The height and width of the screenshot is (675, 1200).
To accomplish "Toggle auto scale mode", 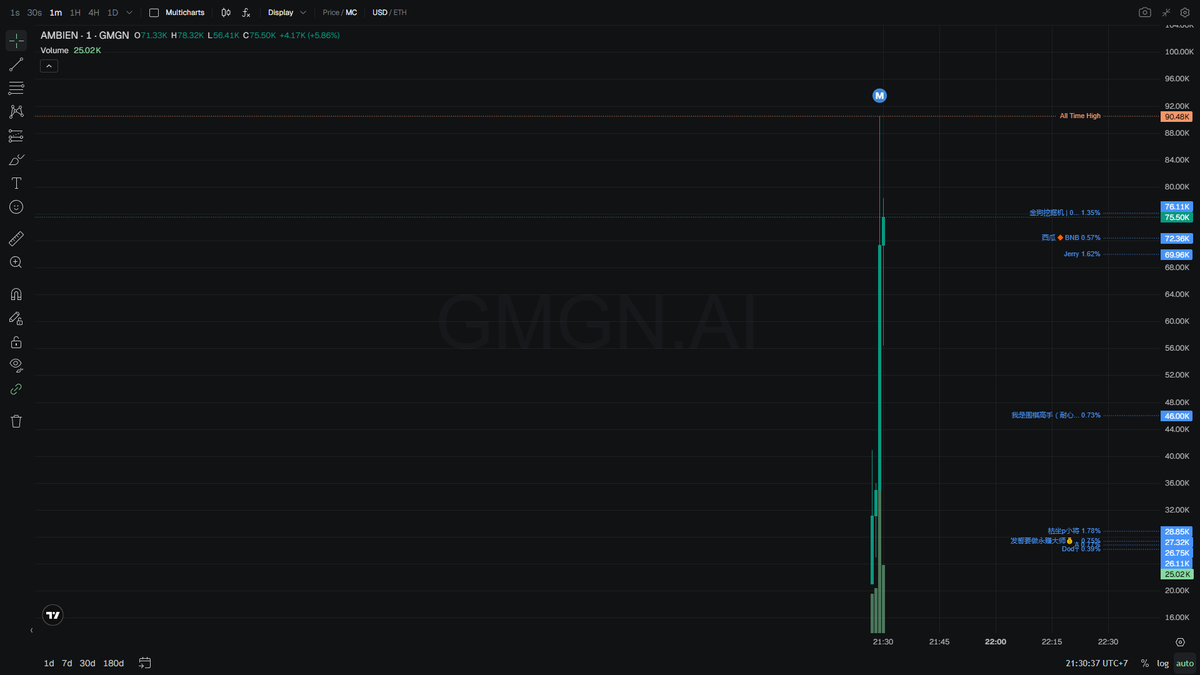I will [x=1184, y=663].
